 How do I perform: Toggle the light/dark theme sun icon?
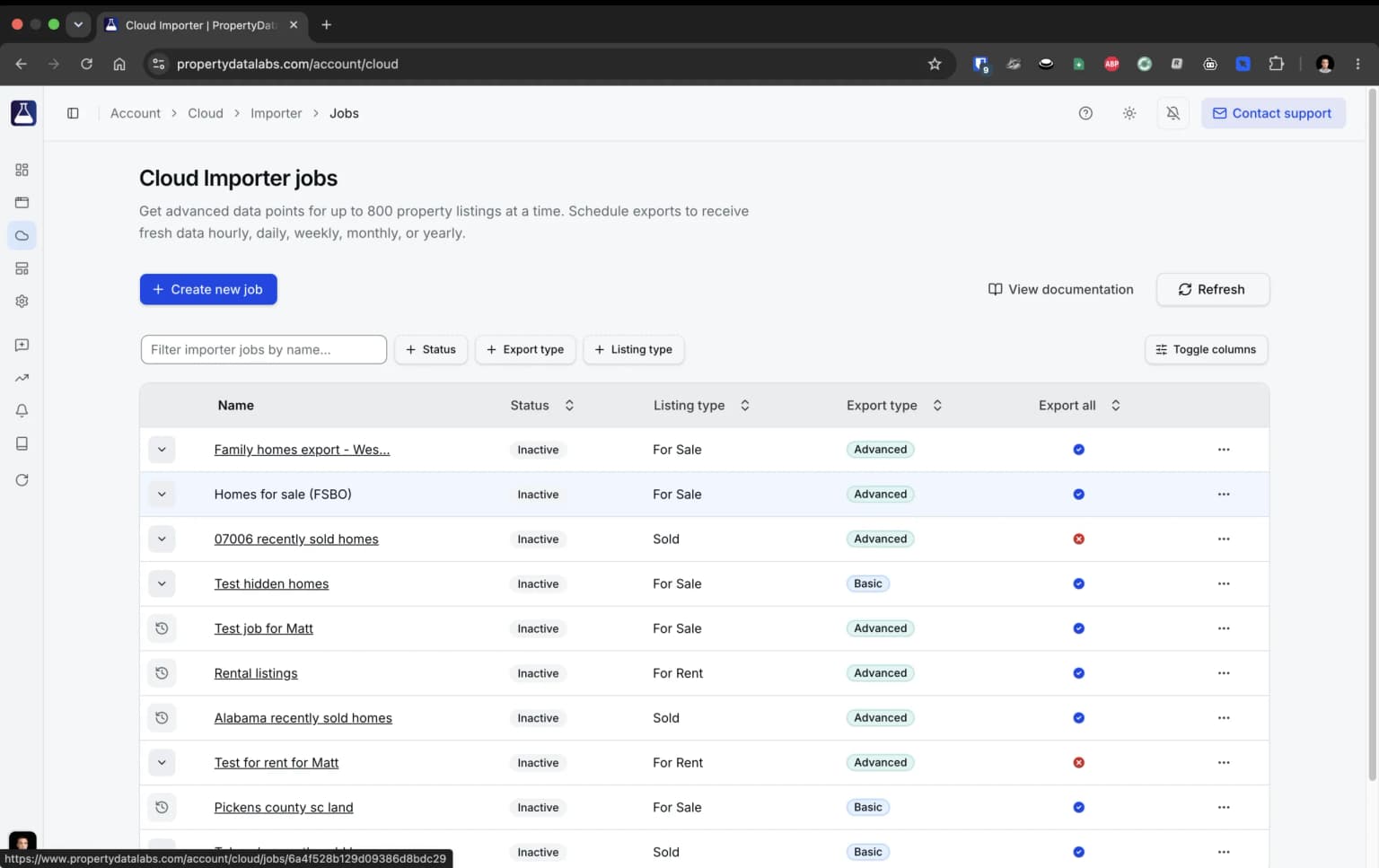point(1129,113)
